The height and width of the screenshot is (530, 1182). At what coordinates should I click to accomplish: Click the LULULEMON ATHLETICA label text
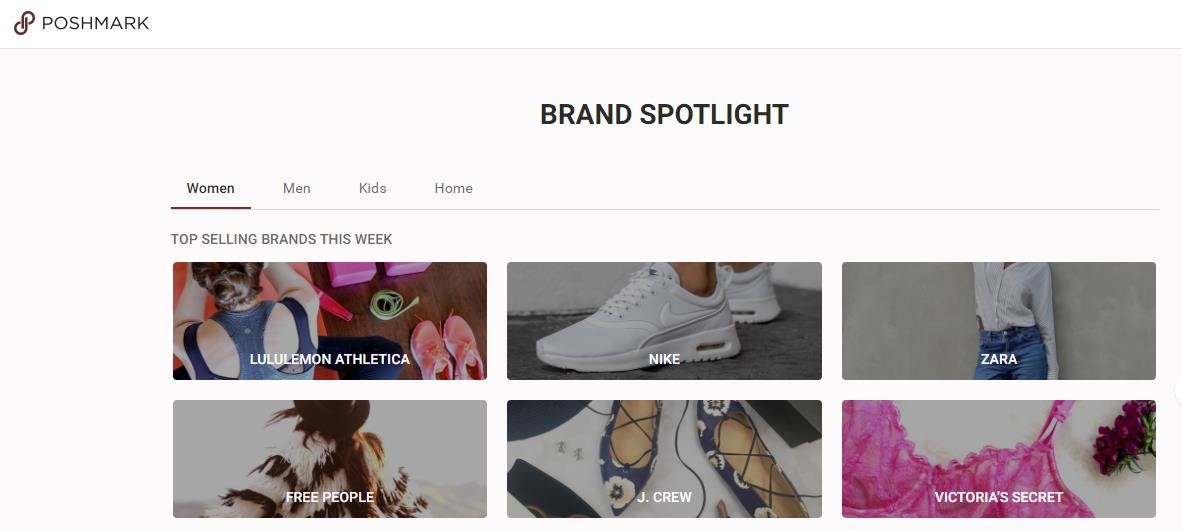[x=329, y=359]
